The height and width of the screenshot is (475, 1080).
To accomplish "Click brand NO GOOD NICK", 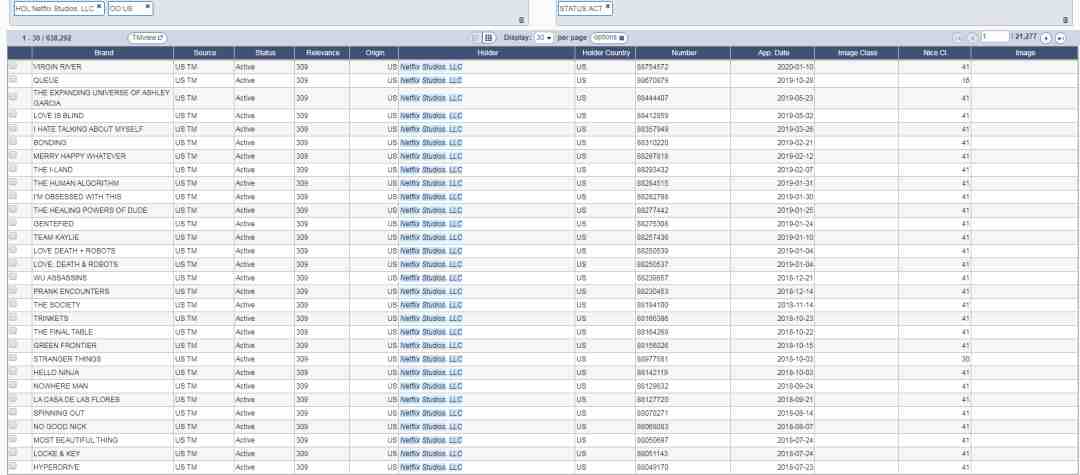I will pos(60,427).
